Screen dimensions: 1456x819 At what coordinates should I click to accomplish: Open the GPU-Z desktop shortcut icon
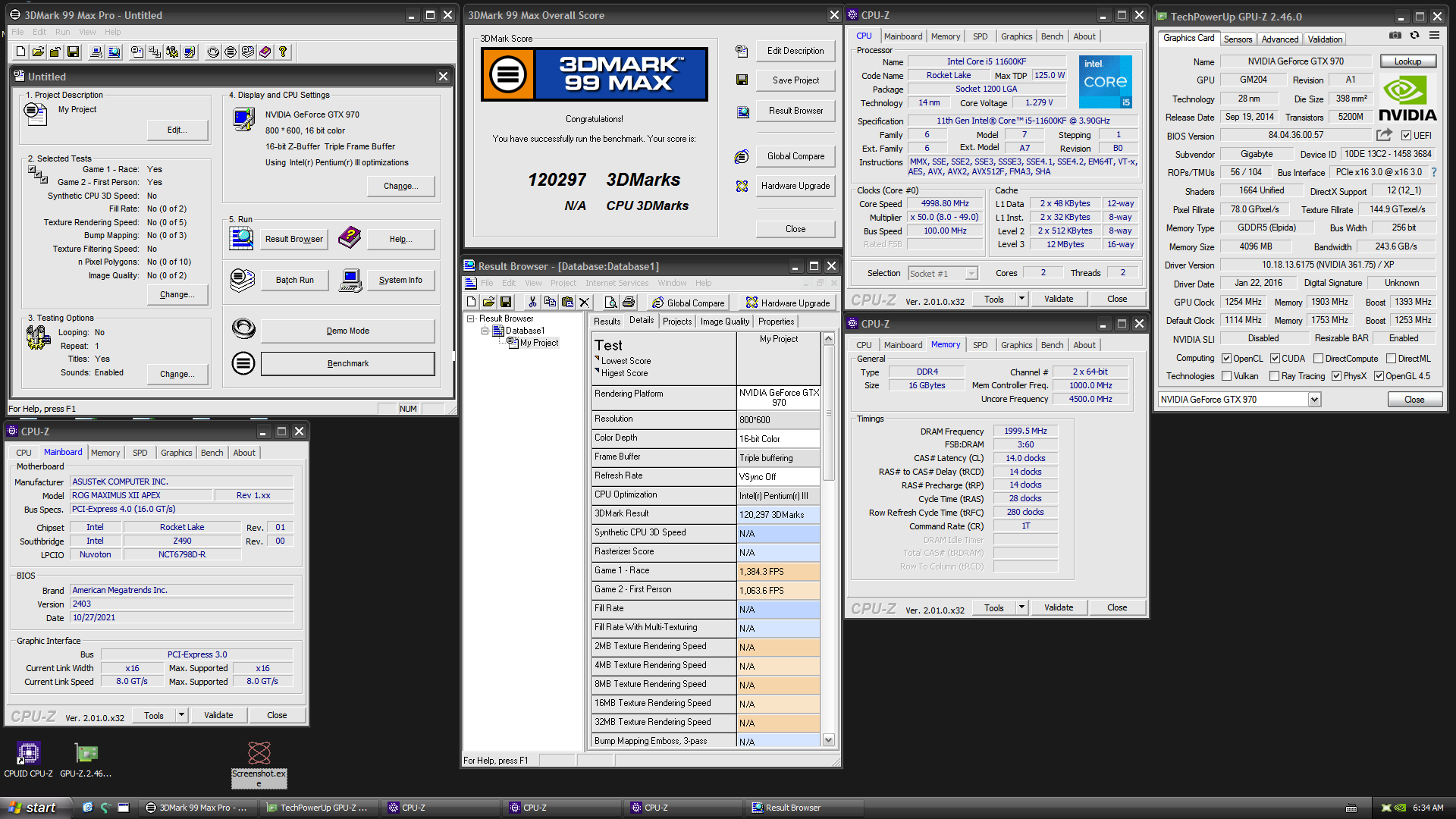pyautogui.click(x=86, y=759)
